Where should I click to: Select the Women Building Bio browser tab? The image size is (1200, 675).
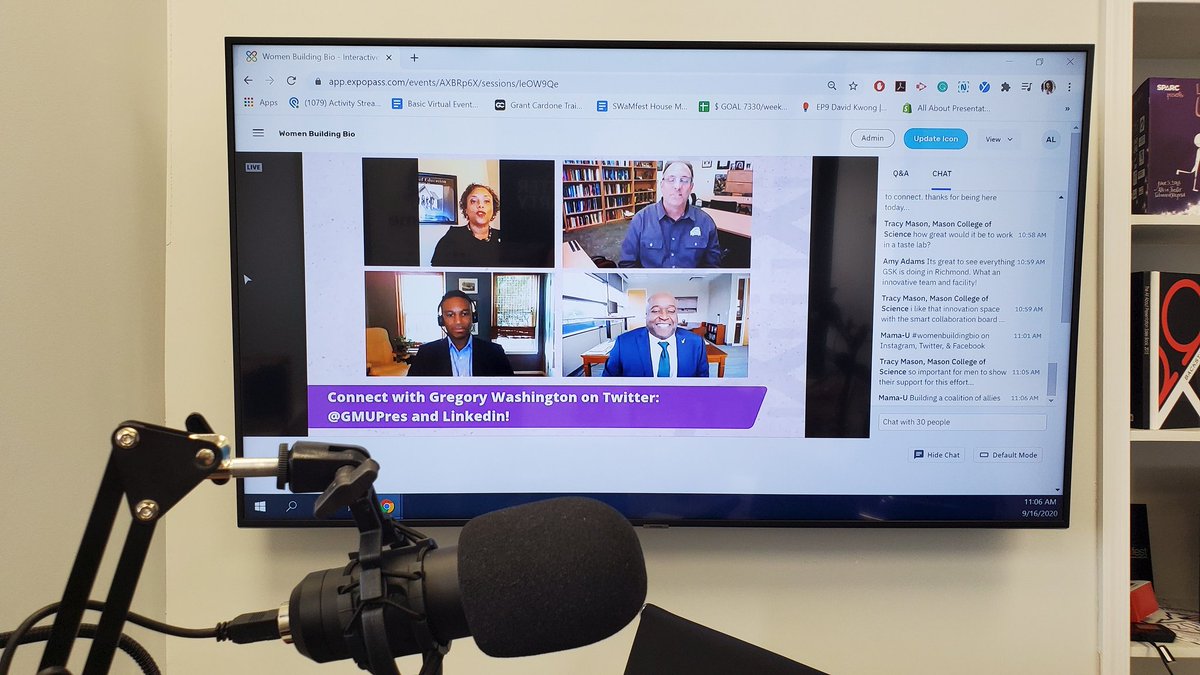pos(318,57)
